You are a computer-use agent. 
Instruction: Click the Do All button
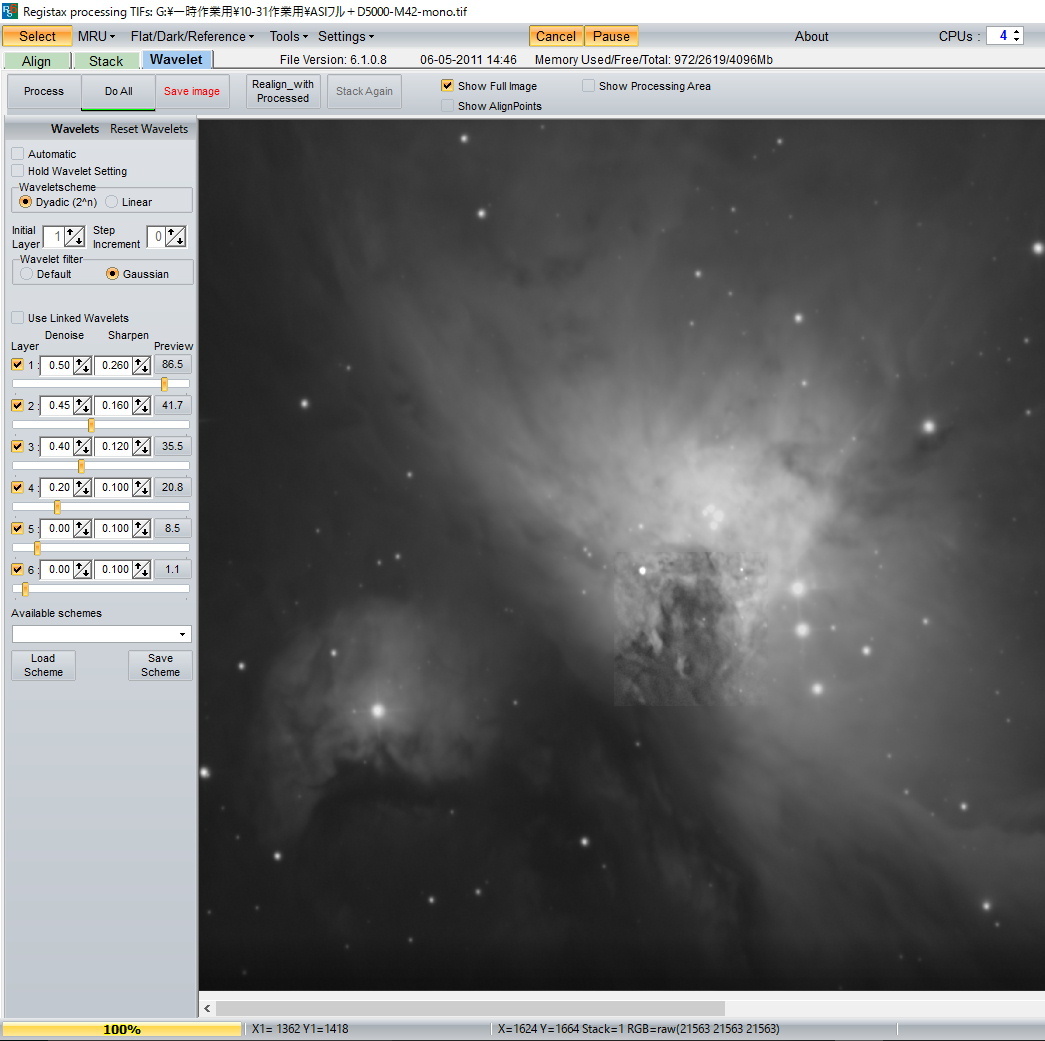point(119,91)
